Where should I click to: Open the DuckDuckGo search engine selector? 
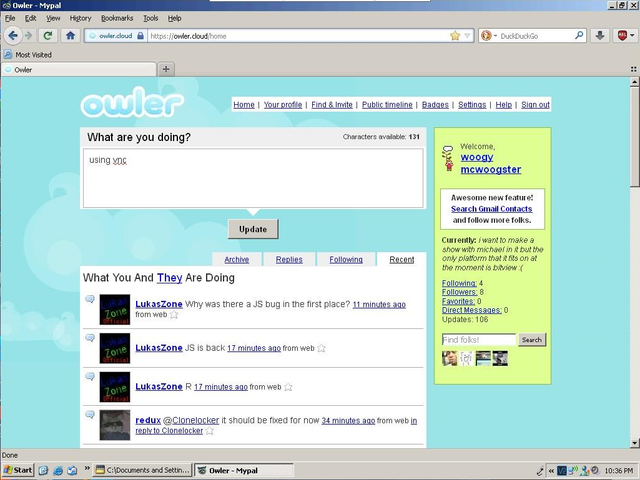(489, 36)
